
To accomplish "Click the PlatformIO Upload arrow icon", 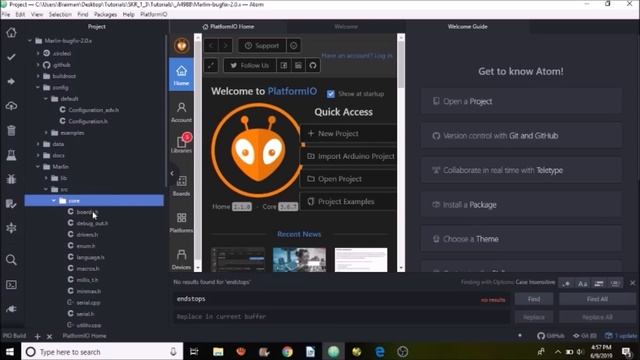I will (x=11, y=81).
